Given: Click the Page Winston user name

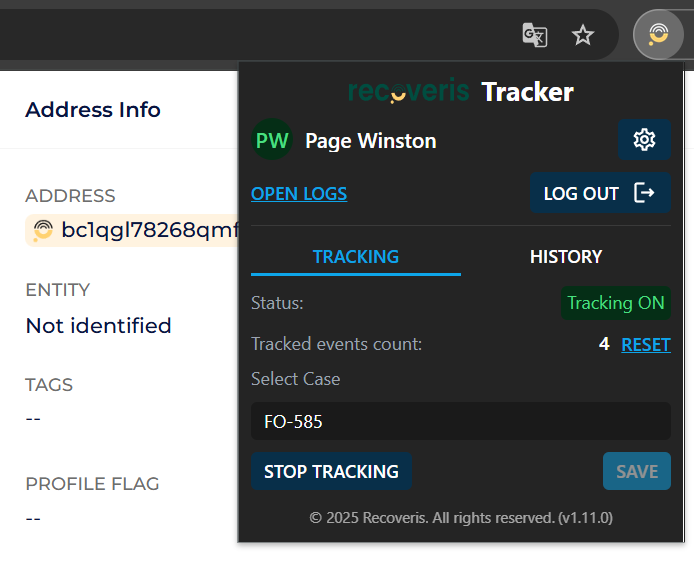Looking at the screenshot, I should click(x=370, y=141).
